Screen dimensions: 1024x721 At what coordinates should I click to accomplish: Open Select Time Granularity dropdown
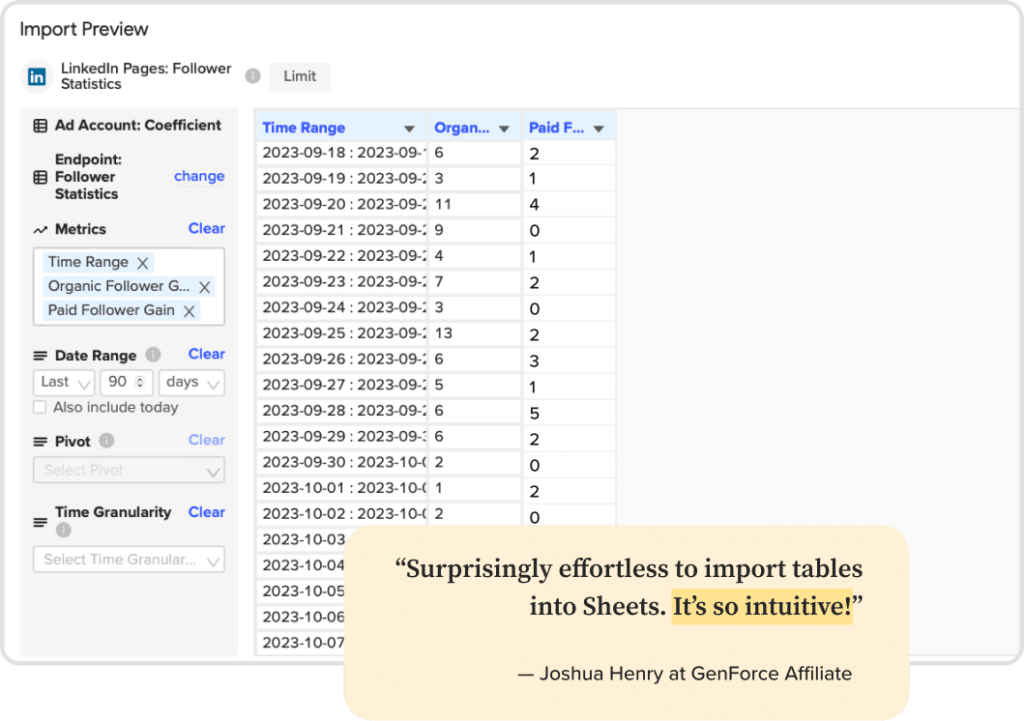(129, 560)
